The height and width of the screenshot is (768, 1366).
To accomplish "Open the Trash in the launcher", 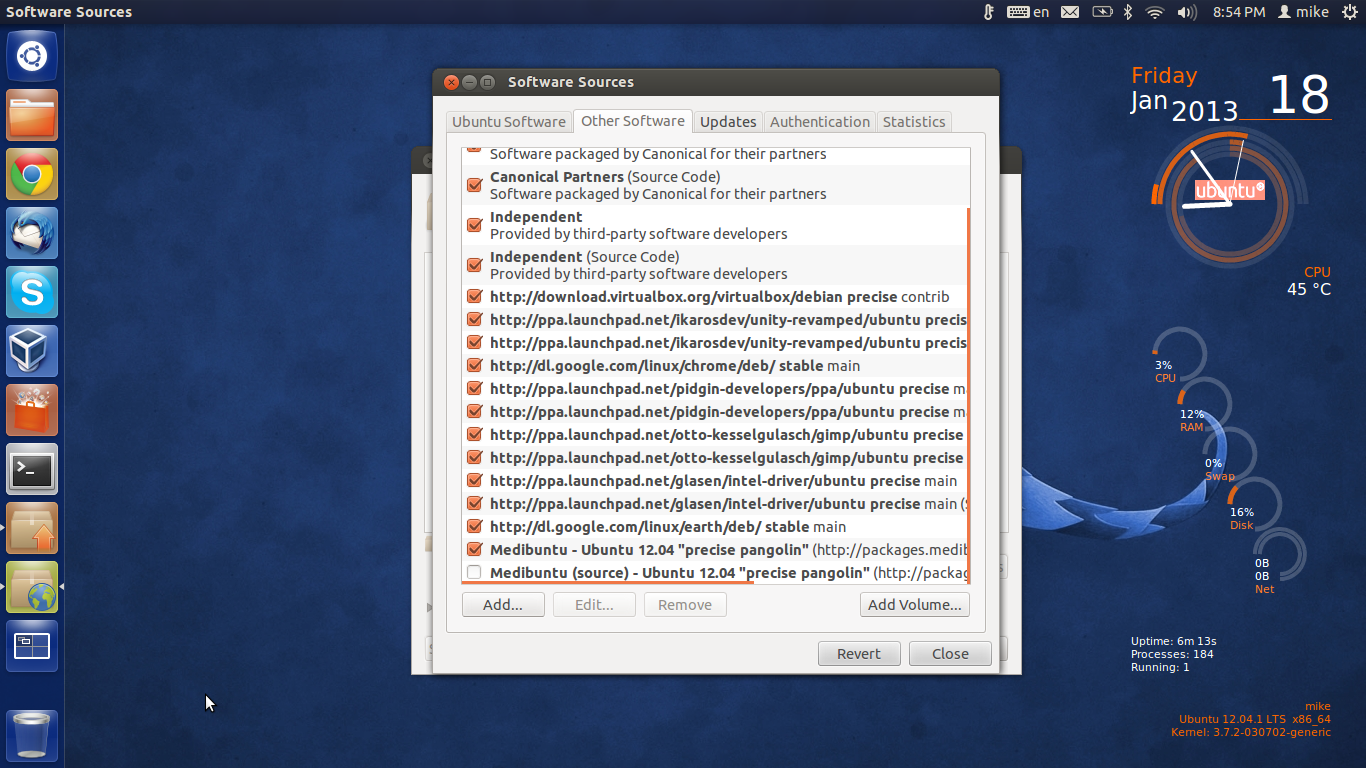I will 32,736.
